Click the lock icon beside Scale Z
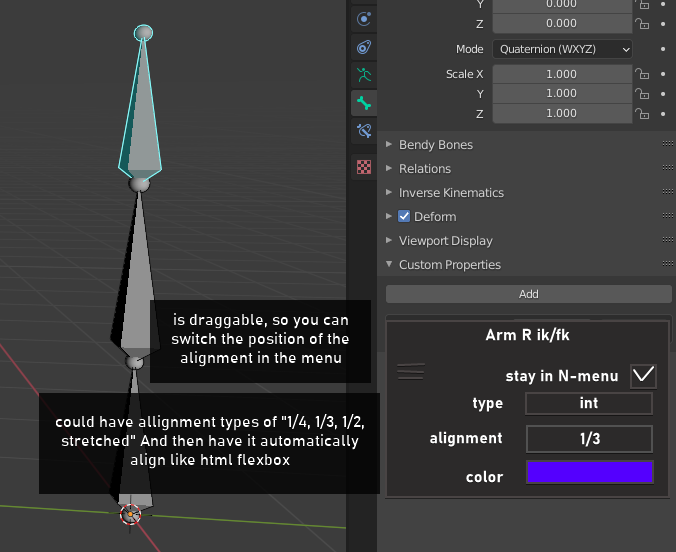 642,114
